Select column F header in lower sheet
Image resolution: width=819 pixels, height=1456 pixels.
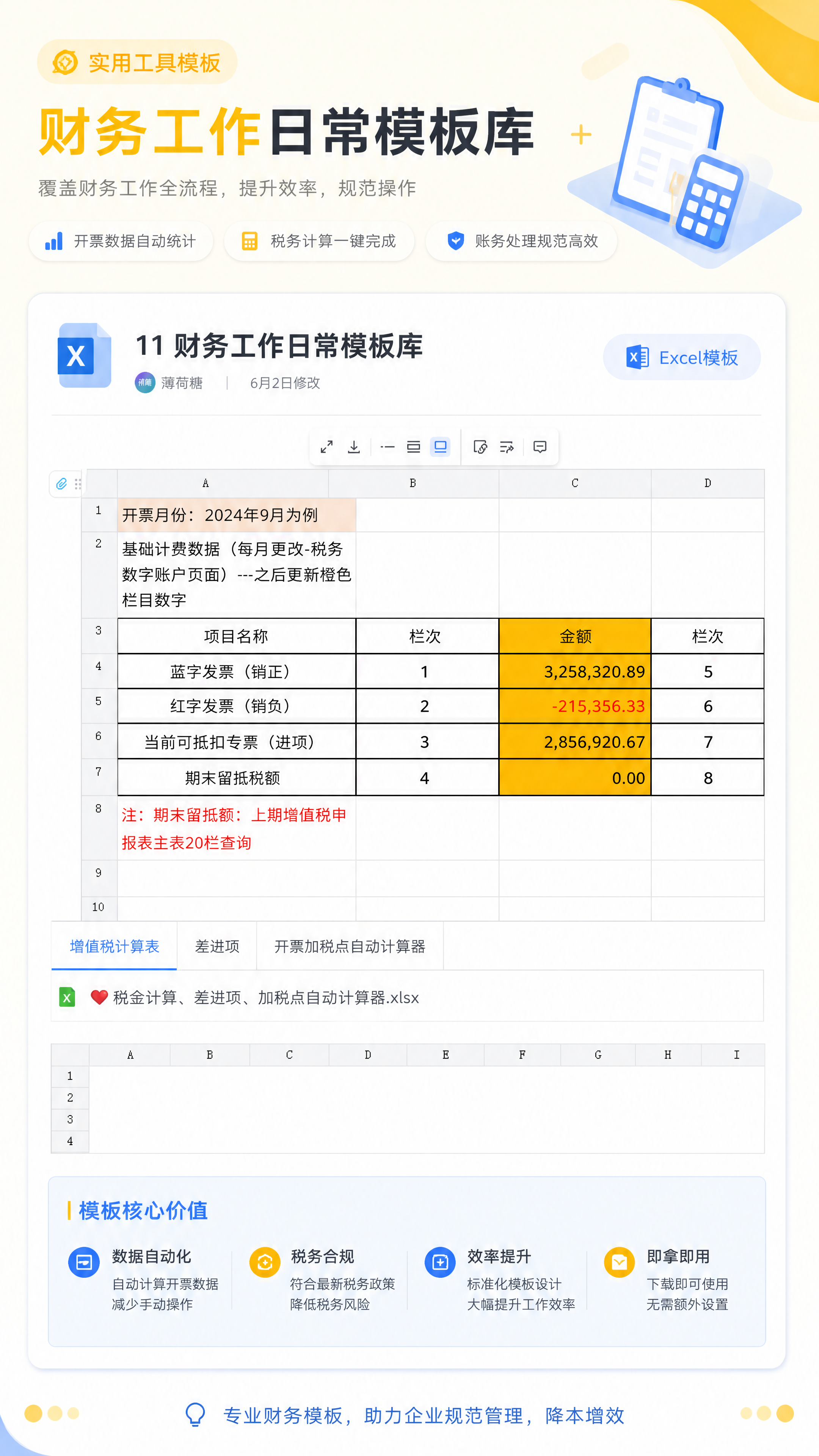(x=522, y=1055)
